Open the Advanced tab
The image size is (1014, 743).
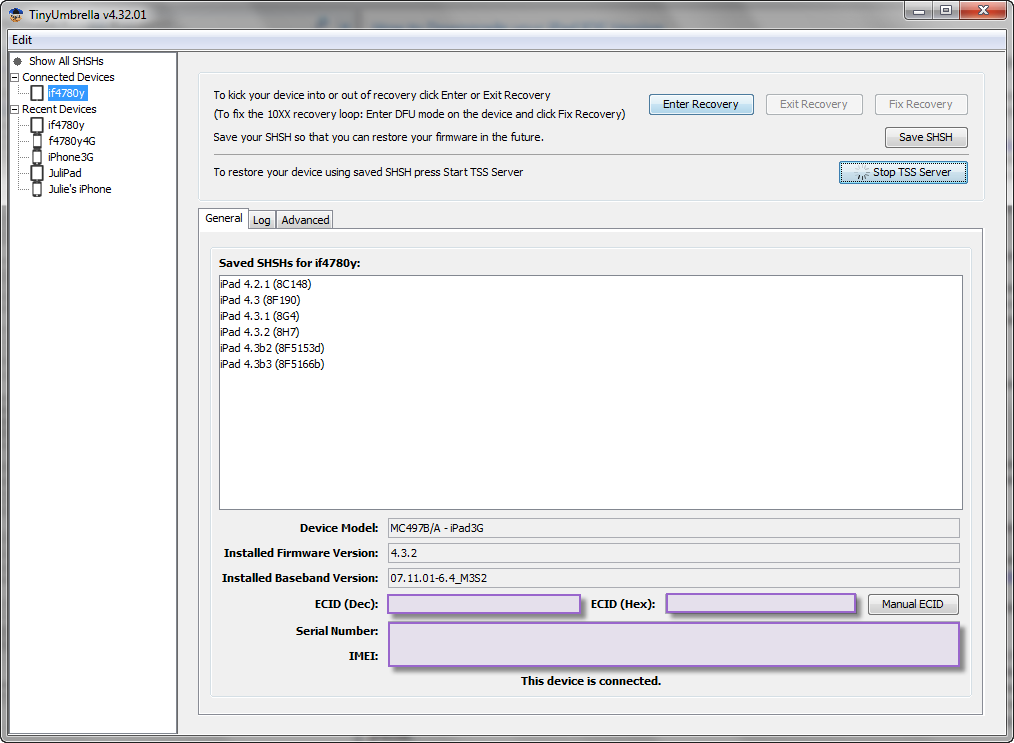point(305,220)
